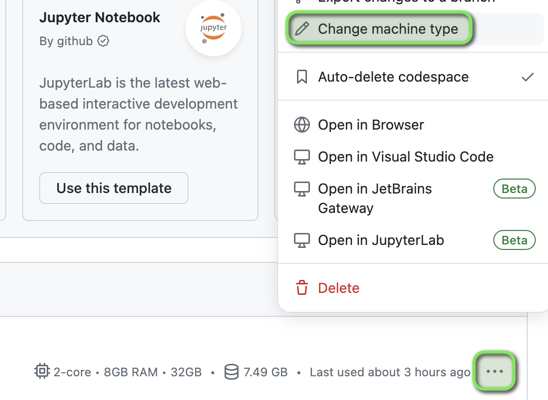Delete the codespace from menu
This screenshot has width=548, height=400.
coord(414,288)
